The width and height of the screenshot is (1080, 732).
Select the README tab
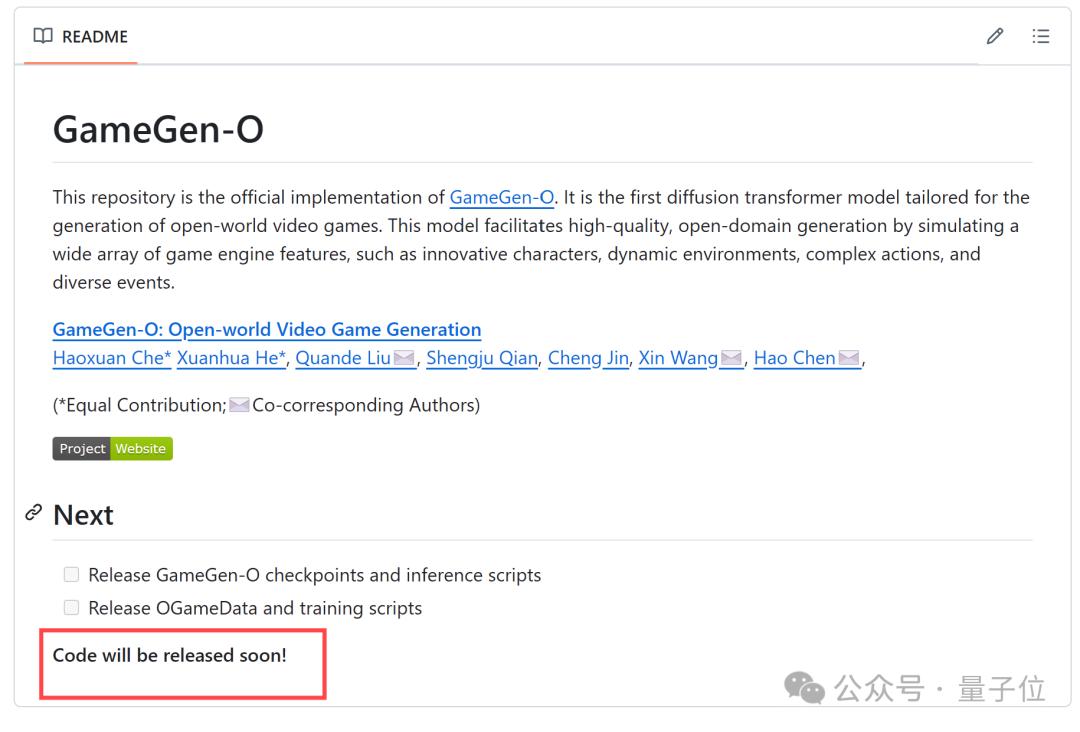pos(81,37)
